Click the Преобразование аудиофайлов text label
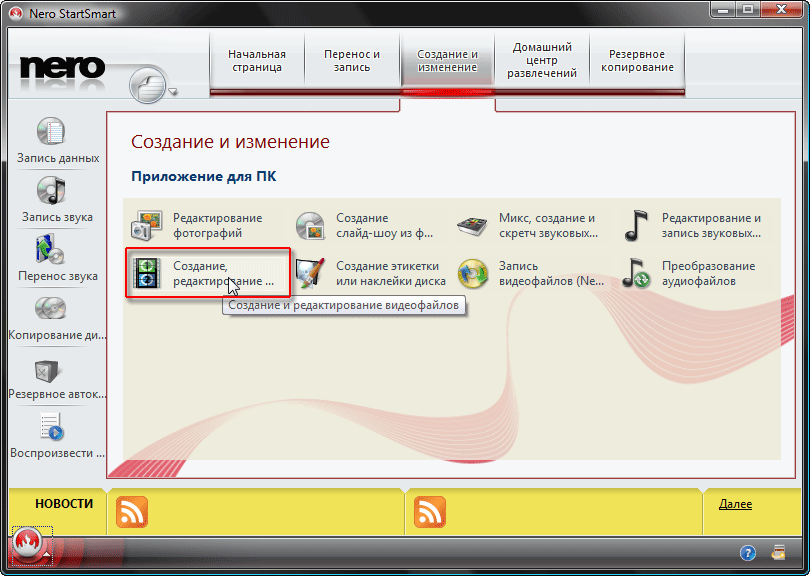Screen dimensions: 810x576 coord(708,274)
